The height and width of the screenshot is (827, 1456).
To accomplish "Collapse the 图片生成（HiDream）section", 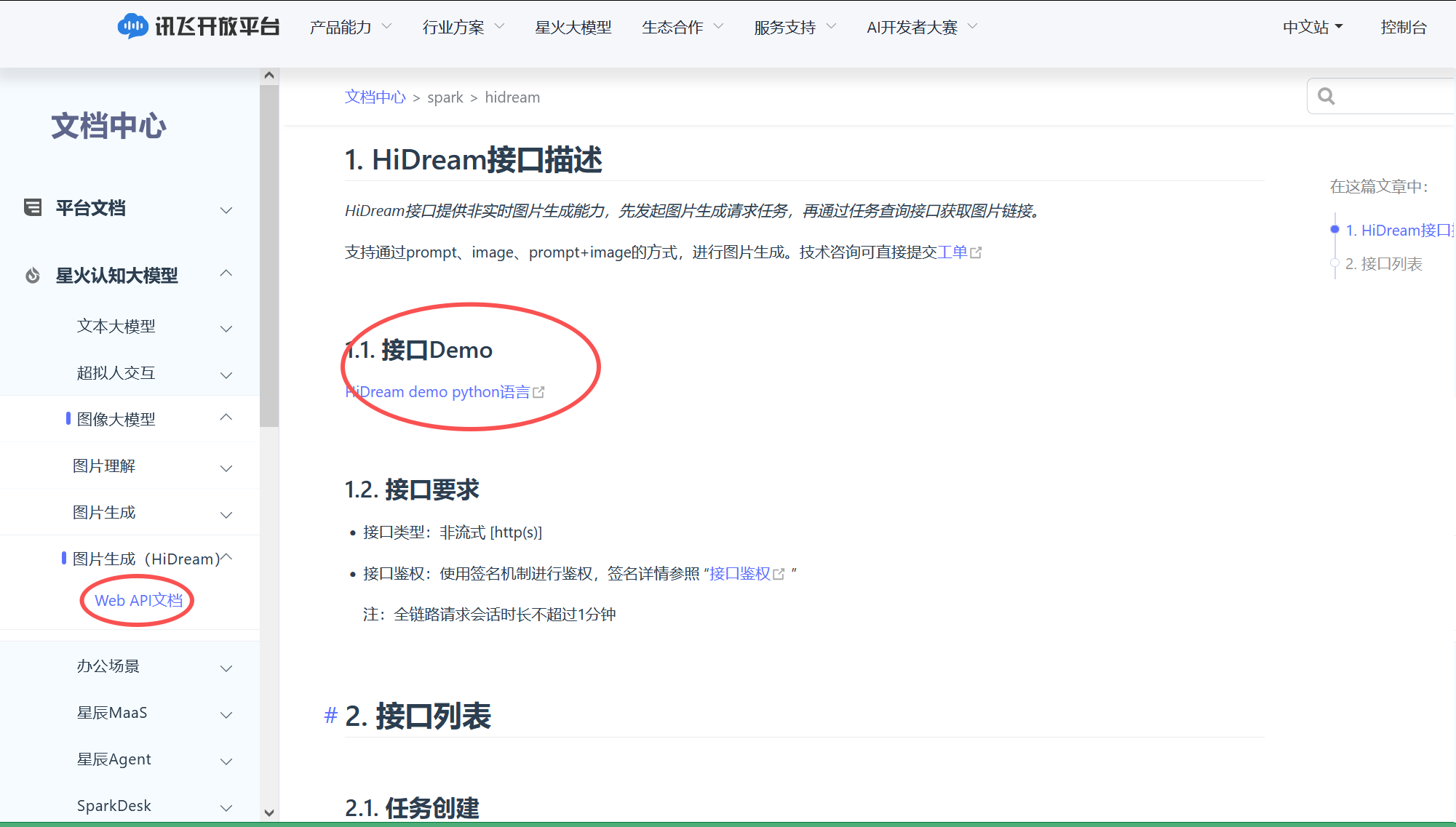I will tap(228, 558).
